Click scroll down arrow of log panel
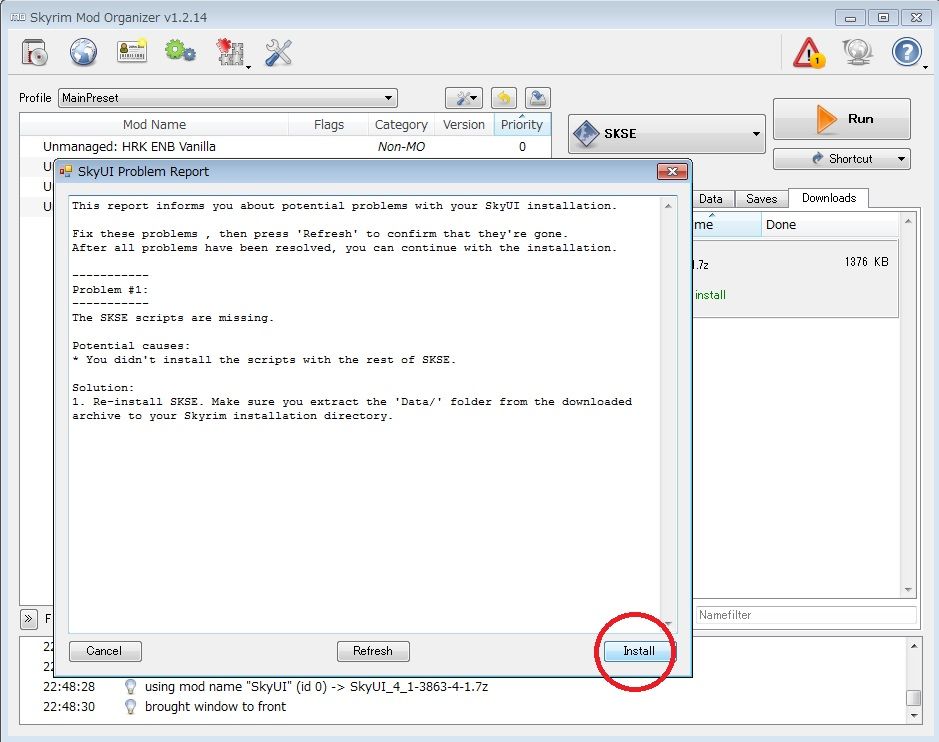The width and height of the screenshot is (939, 742). [x=914, y=716]
